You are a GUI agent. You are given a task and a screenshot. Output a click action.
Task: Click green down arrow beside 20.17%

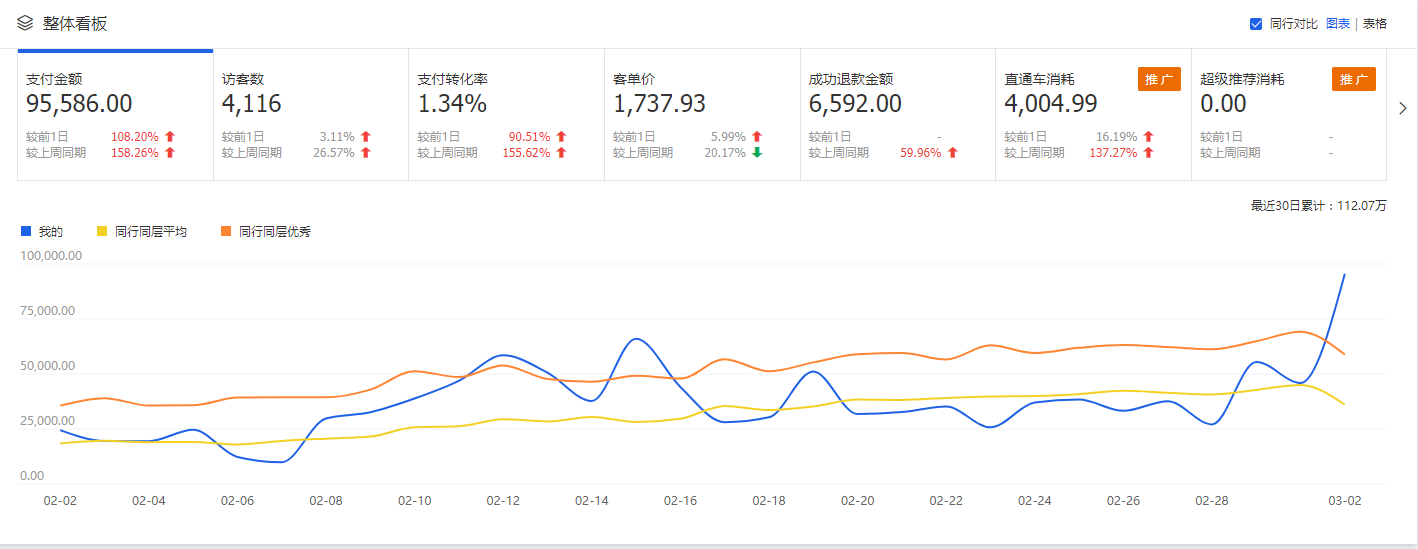click(757, 153)
